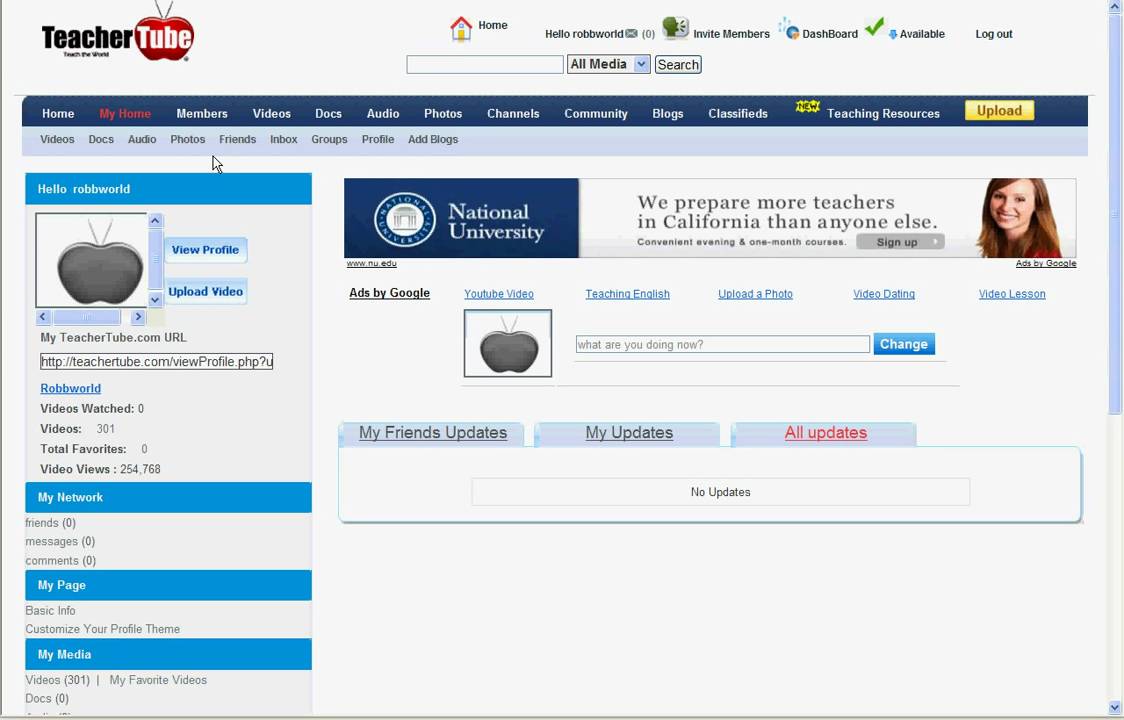This screenshot has height=720, width=1124.
Task: Open the Robbworld profile link
Action: [70, 388]
